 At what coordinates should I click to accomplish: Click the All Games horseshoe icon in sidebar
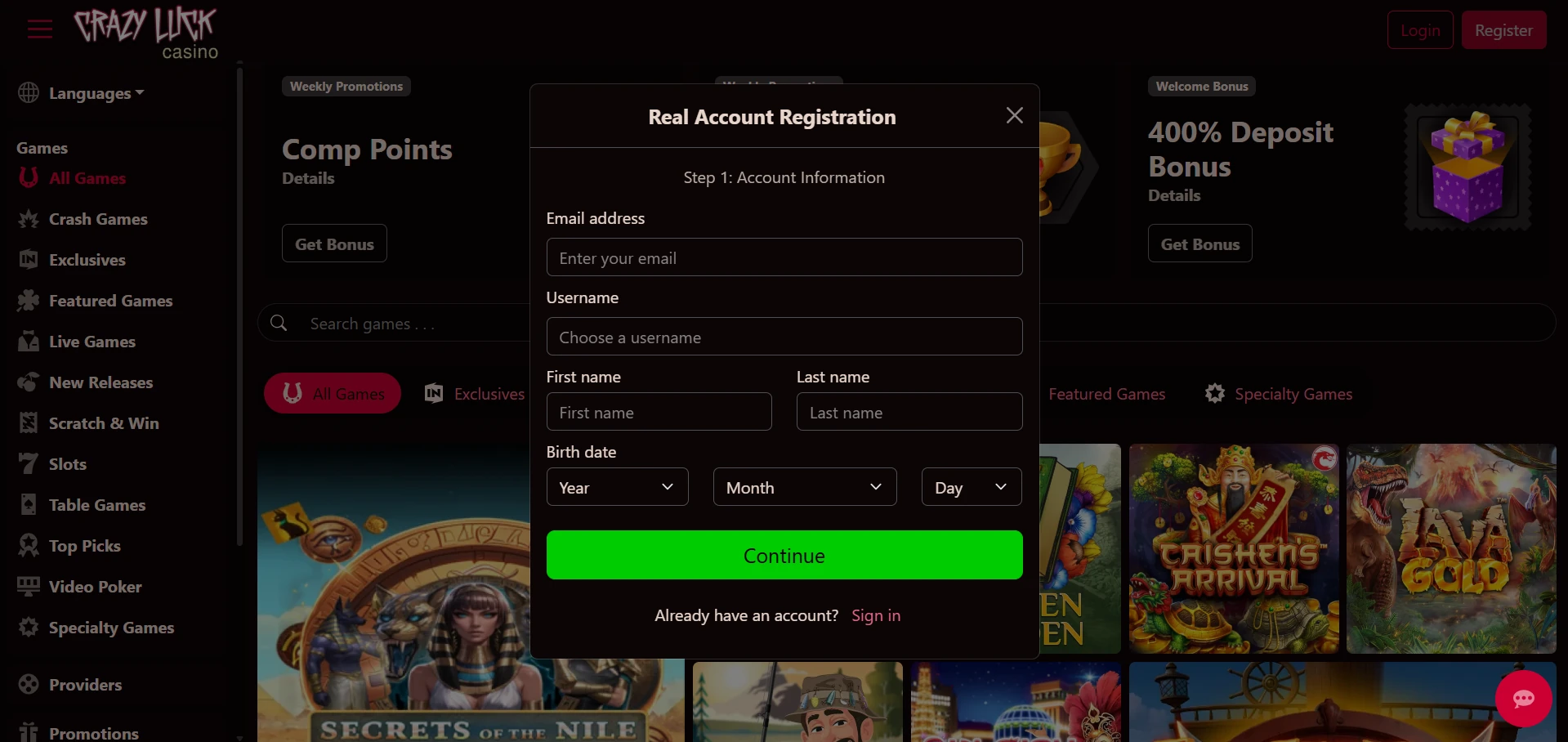(x=29, y=177)
